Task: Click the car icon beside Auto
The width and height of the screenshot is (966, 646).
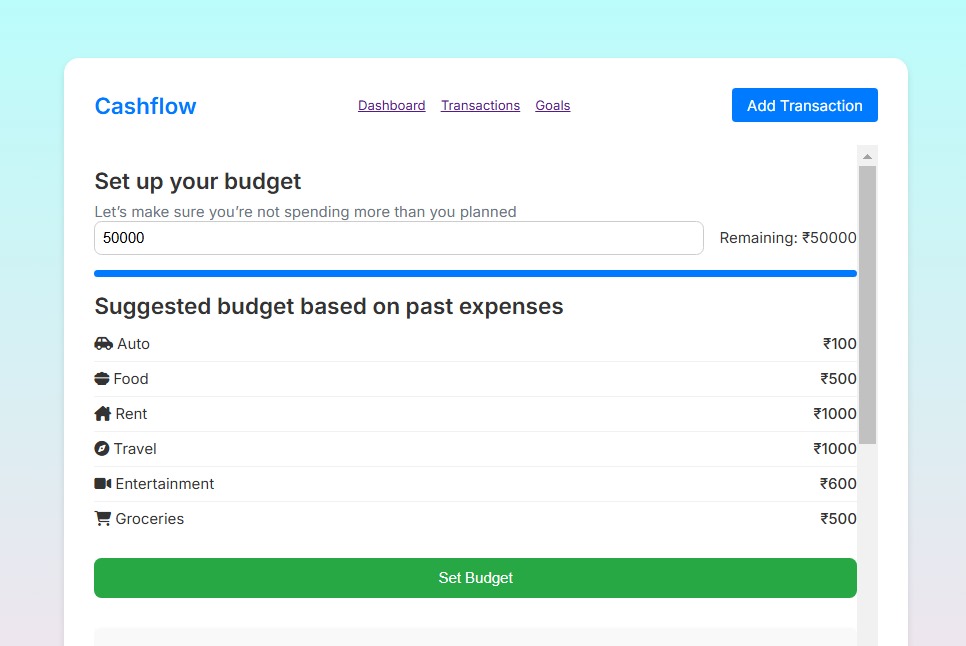Action: [x=103, y=344]
